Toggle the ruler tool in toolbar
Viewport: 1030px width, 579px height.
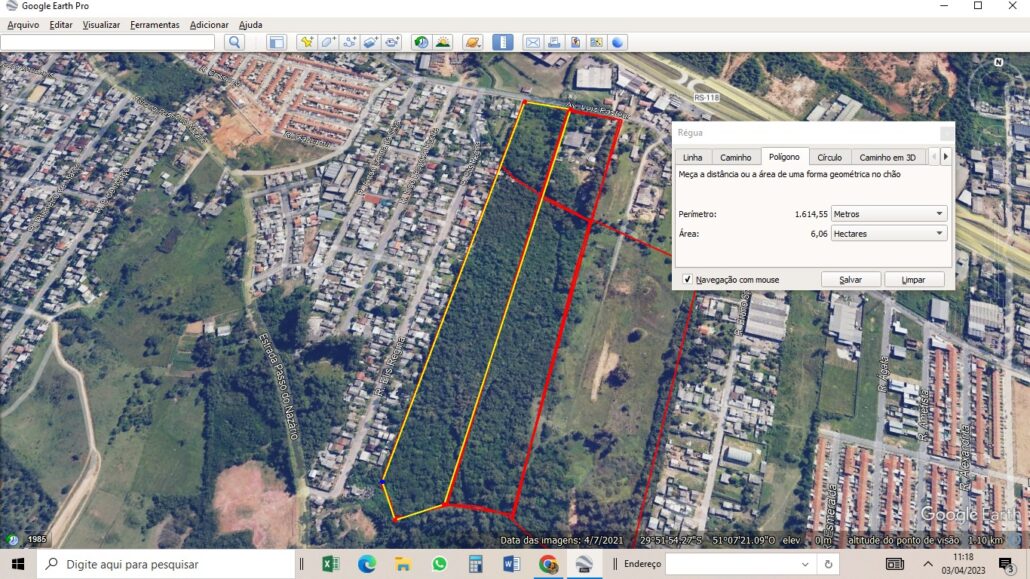(503, 43)
